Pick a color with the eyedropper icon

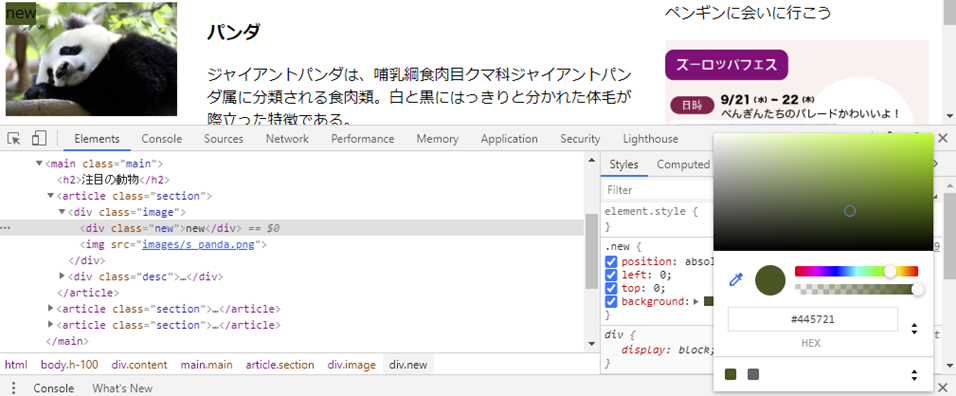click(737, 280)
